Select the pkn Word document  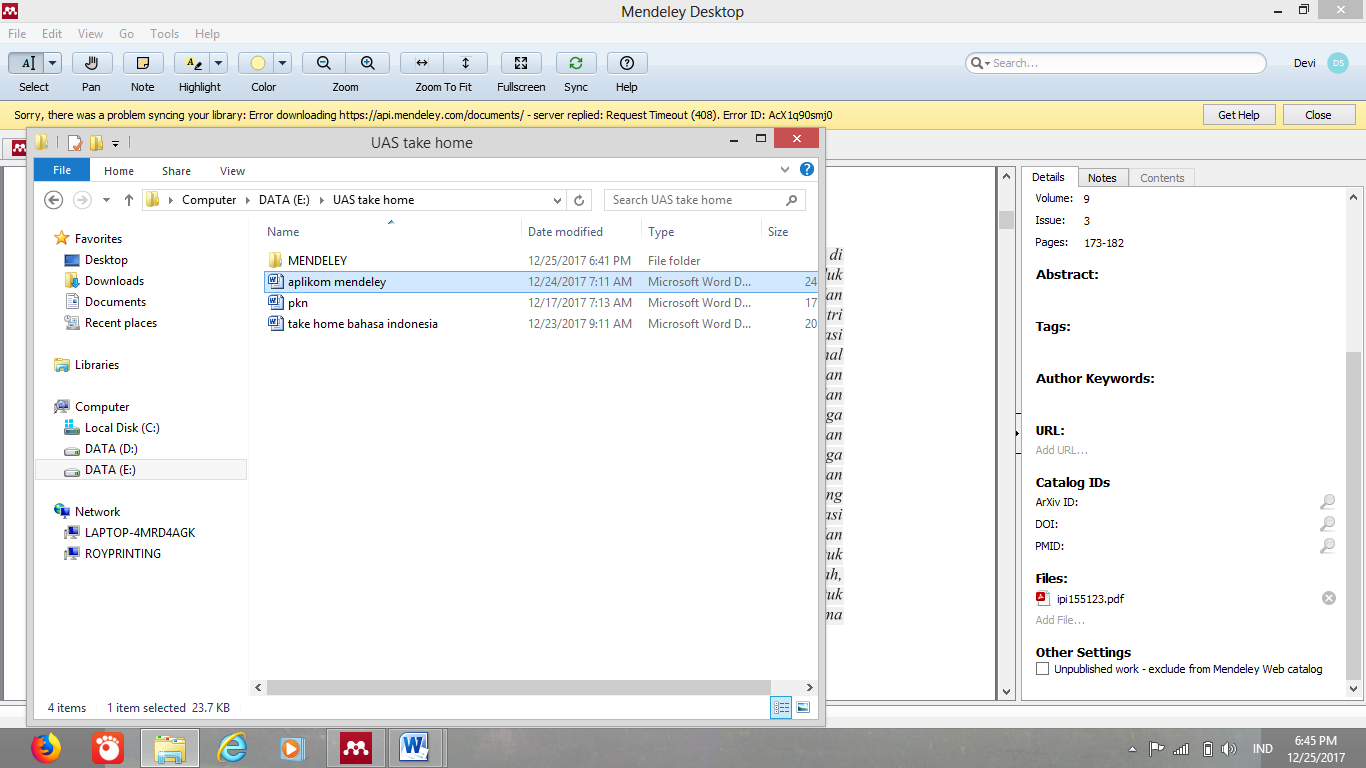click(298, 302)
